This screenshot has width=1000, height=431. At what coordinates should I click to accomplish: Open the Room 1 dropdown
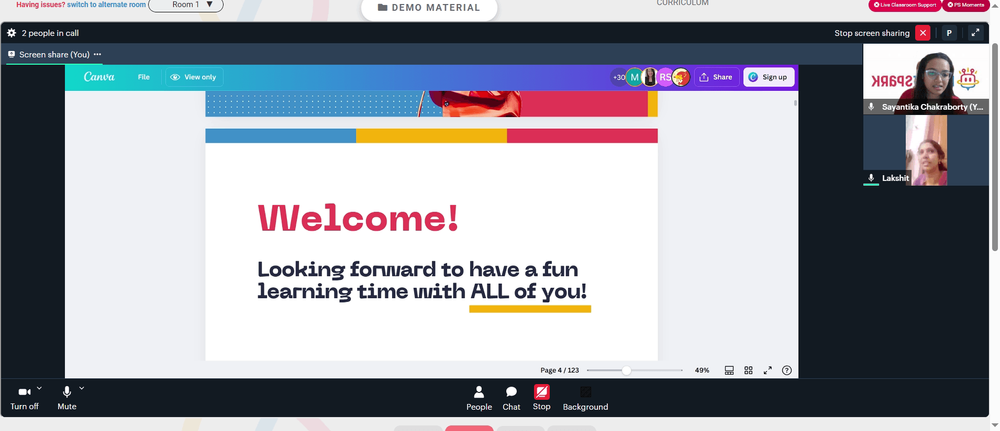pos(186,5)
